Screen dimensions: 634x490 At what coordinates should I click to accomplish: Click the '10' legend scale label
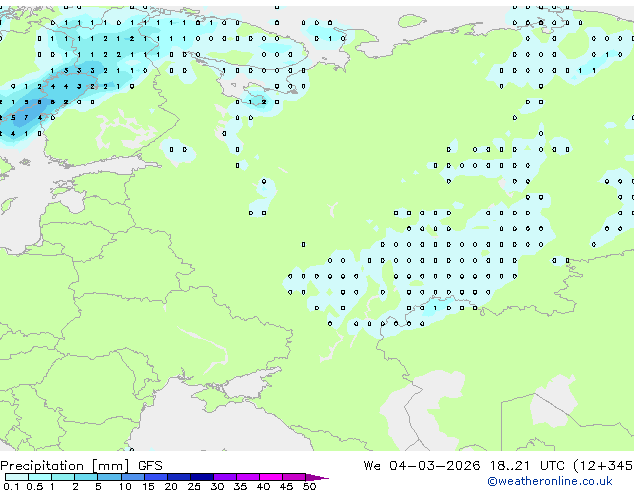pyautogui.click(x=125, y=486)
